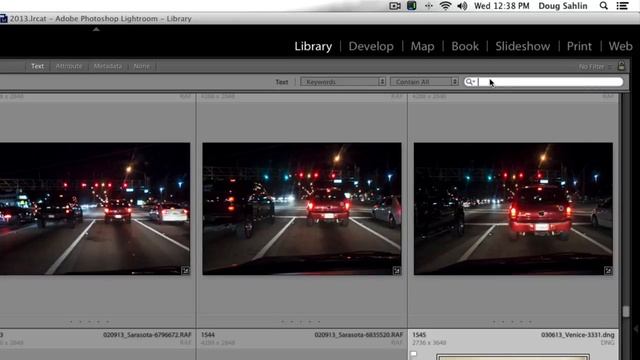This screenshot has width=640, height=360.
Task: Open the Wi-Fi status menu
Action: tap(445, 6)
